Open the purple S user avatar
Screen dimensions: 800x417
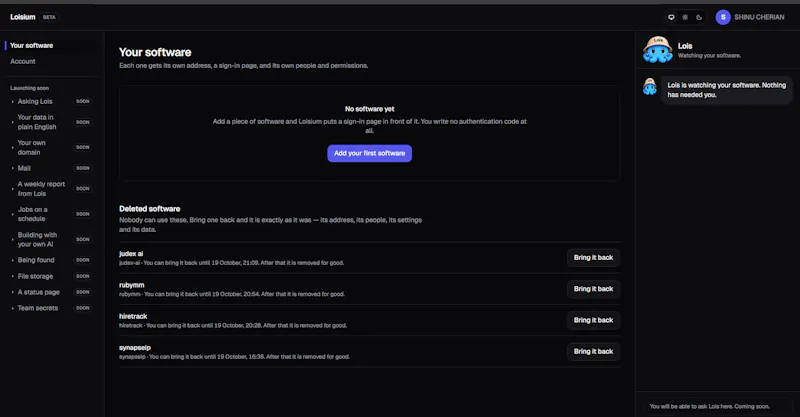point(723,17)
